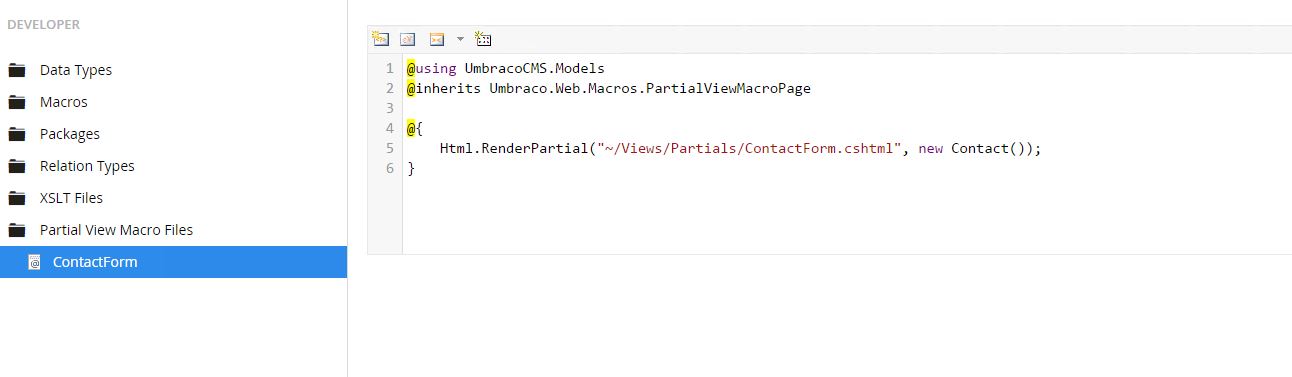Click the ContactForm file icon in tree
Image resolution: width=1292 pixels, height=377 pixels.
(34, 262)
